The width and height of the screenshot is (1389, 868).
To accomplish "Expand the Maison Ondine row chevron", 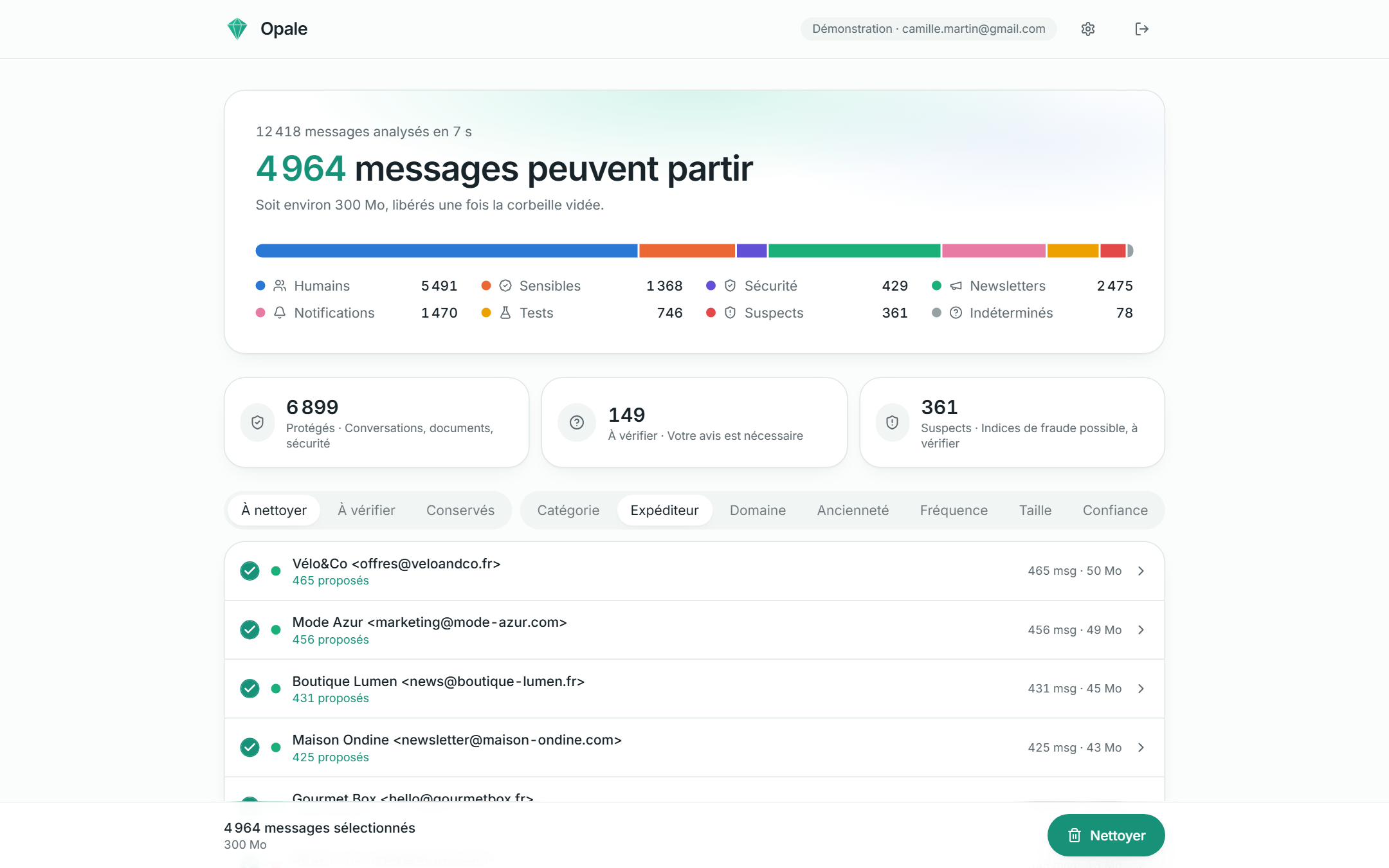I will click(x=1141, y=747).
